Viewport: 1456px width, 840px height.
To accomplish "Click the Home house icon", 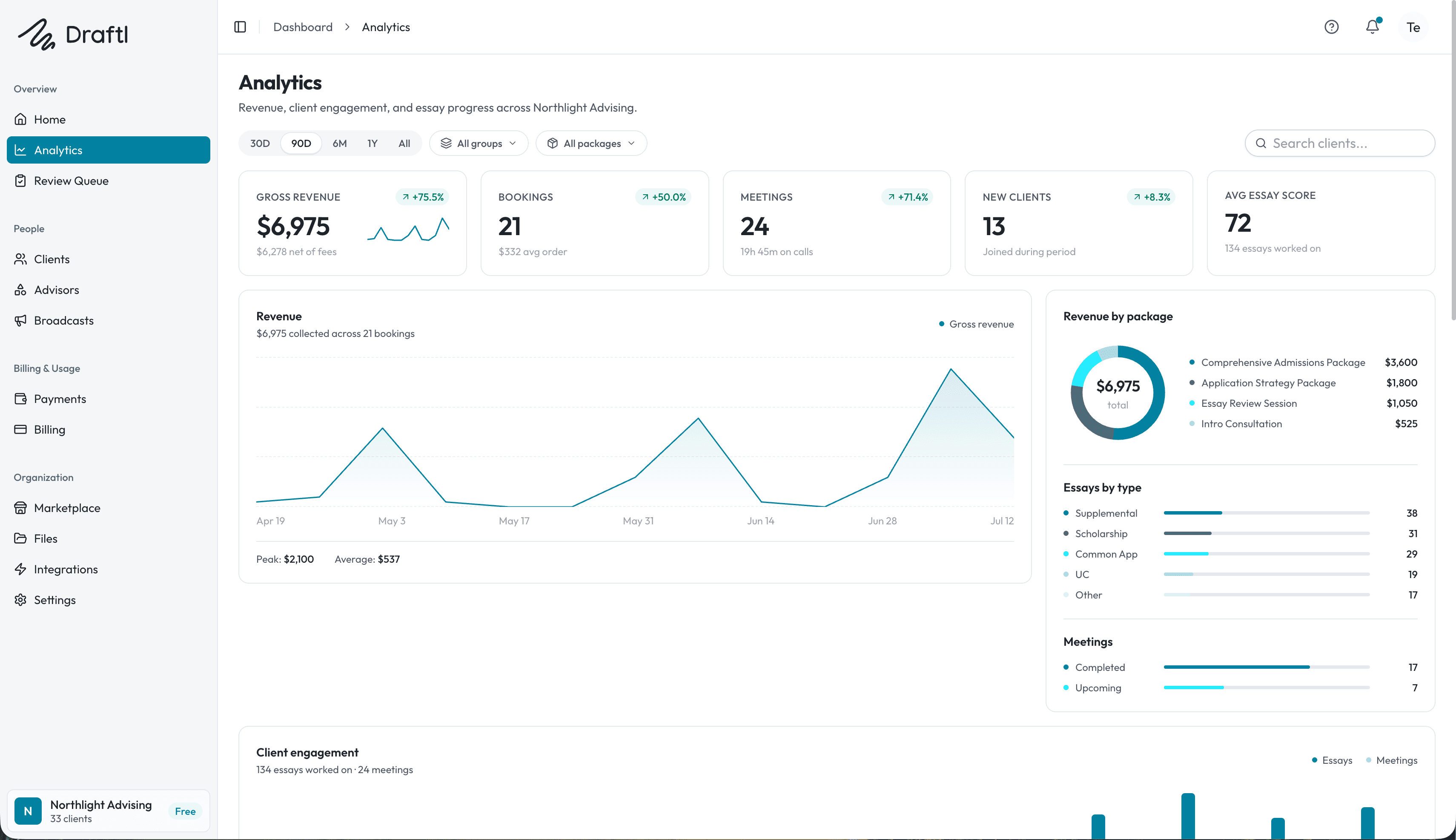I will coord(21,119).
